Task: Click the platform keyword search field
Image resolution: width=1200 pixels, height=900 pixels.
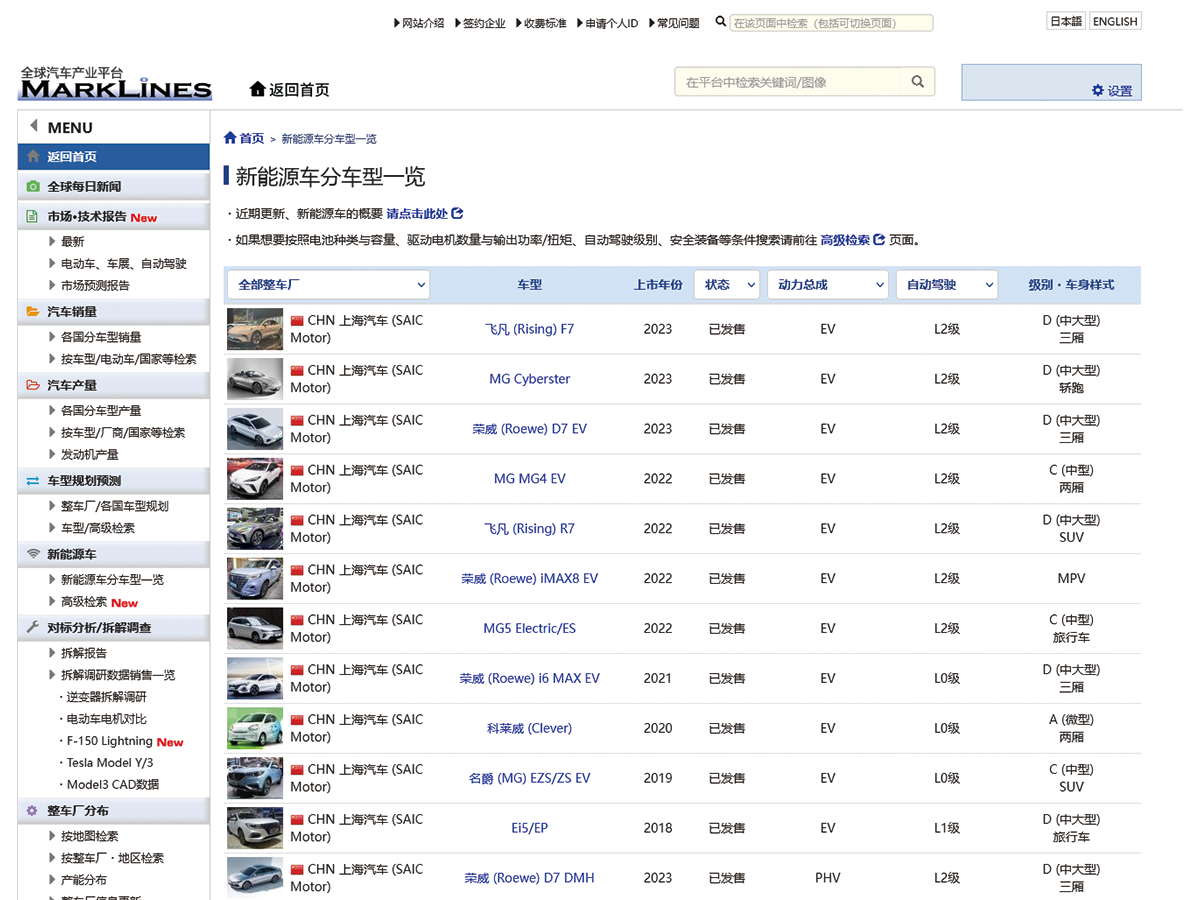Action: [789, 82]
